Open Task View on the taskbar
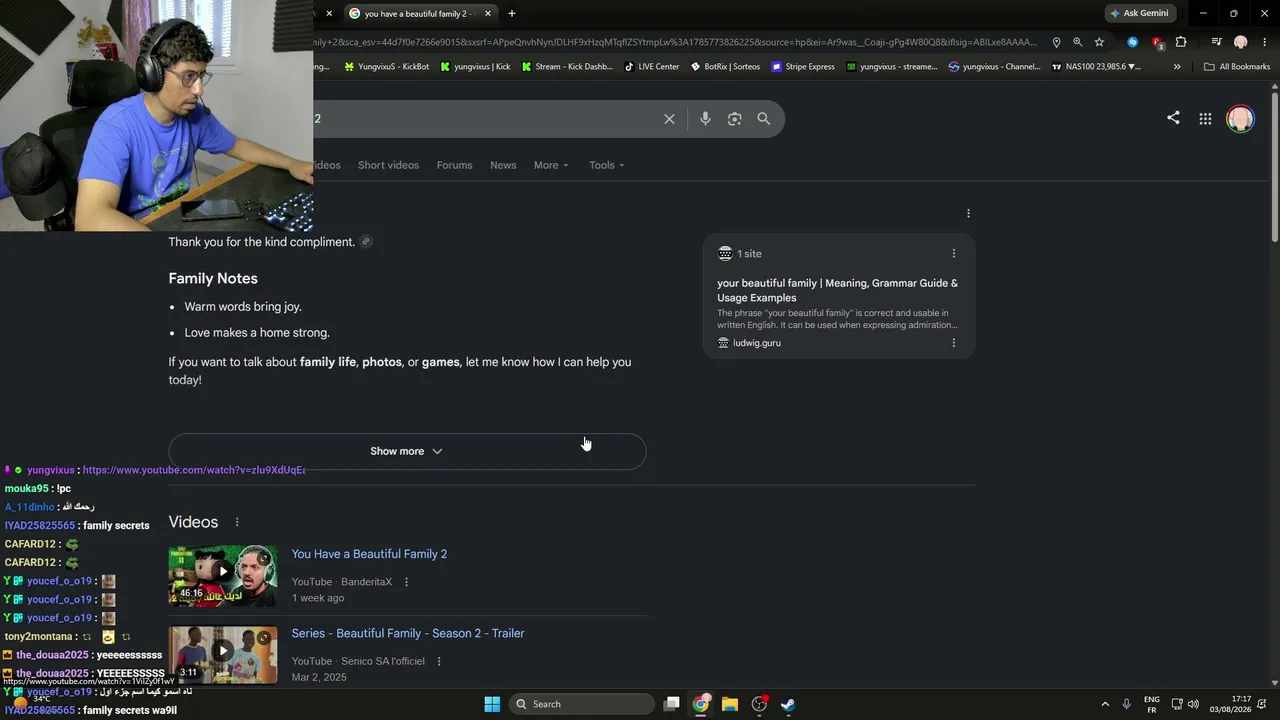Screen dimensions: 1280x720 672,704
